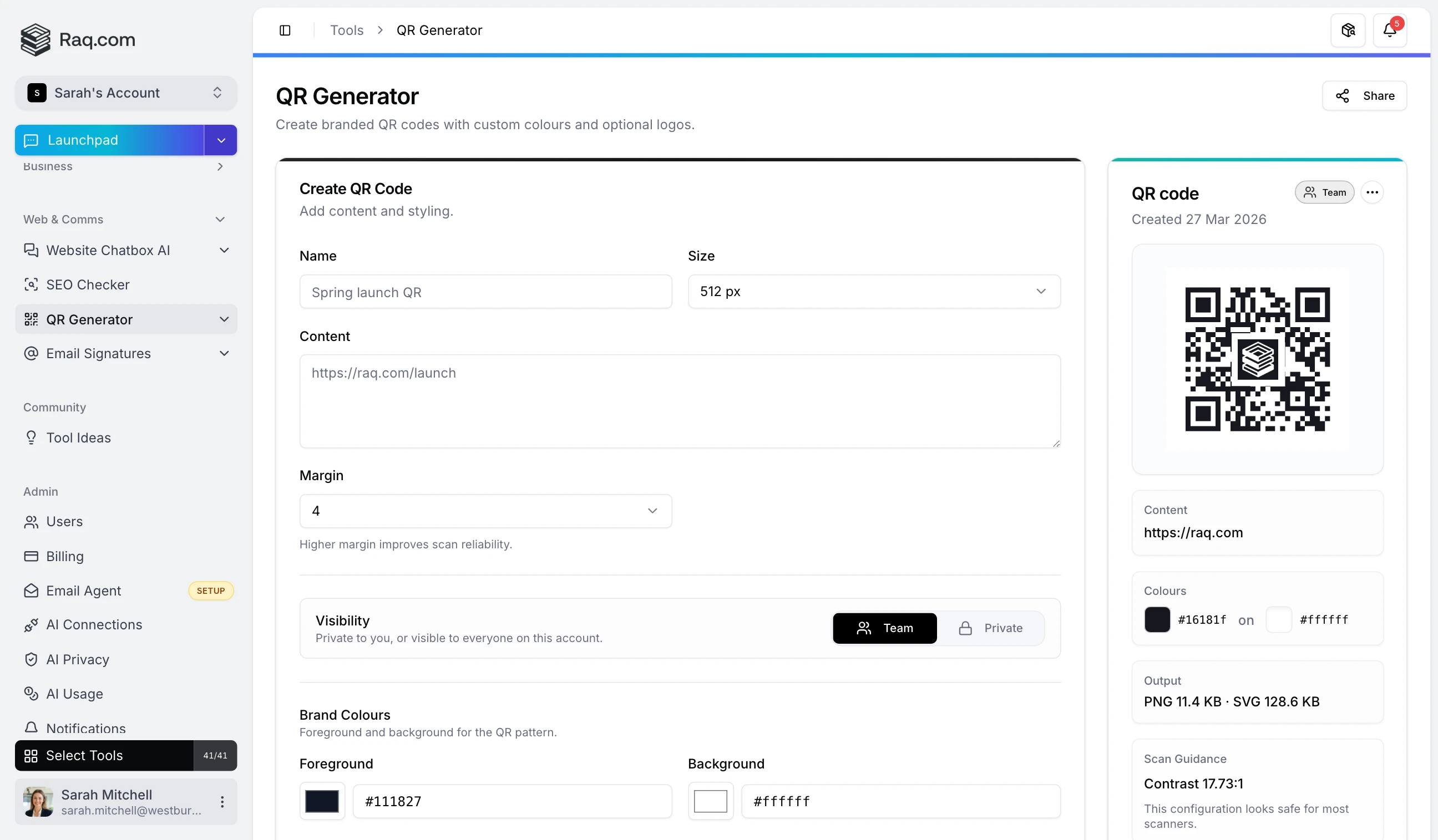Open notifications via the bell icon
1438x840 pixels.
[x=1389, y=29]
